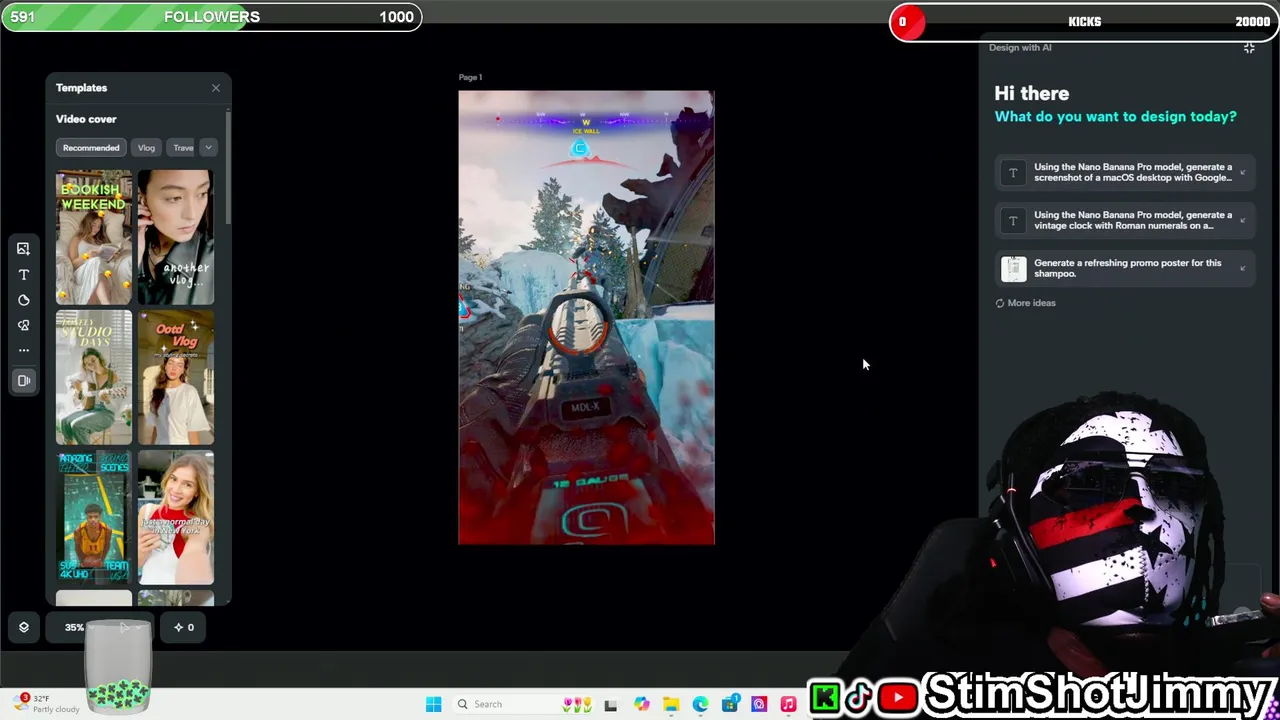Select the Travel template filter
This screenshot has width=1280, height=720.
click(x=182, y=148)
